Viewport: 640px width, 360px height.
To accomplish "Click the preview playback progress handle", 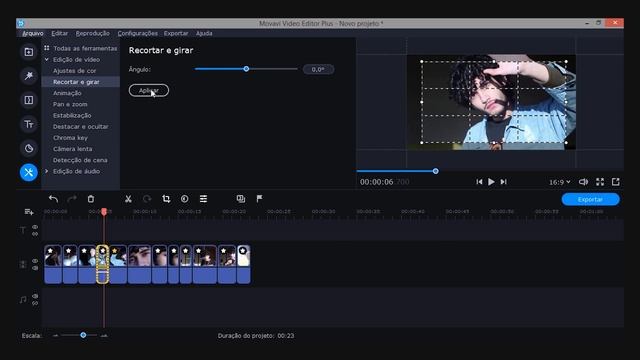I will coord(436,171).
